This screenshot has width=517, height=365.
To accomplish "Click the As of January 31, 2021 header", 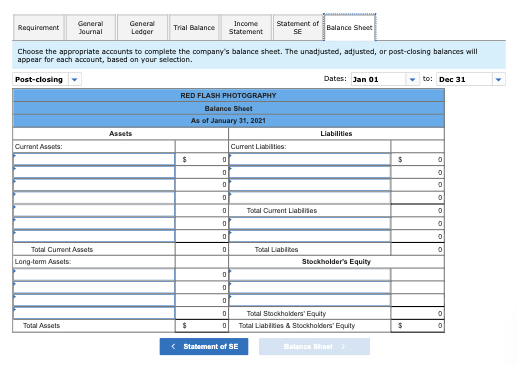I will click(228, 121).
